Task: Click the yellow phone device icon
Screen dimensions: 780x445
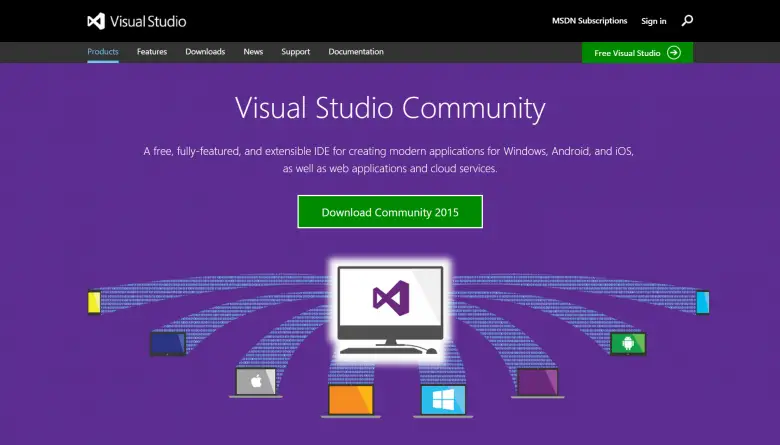Action: [94, 302]
